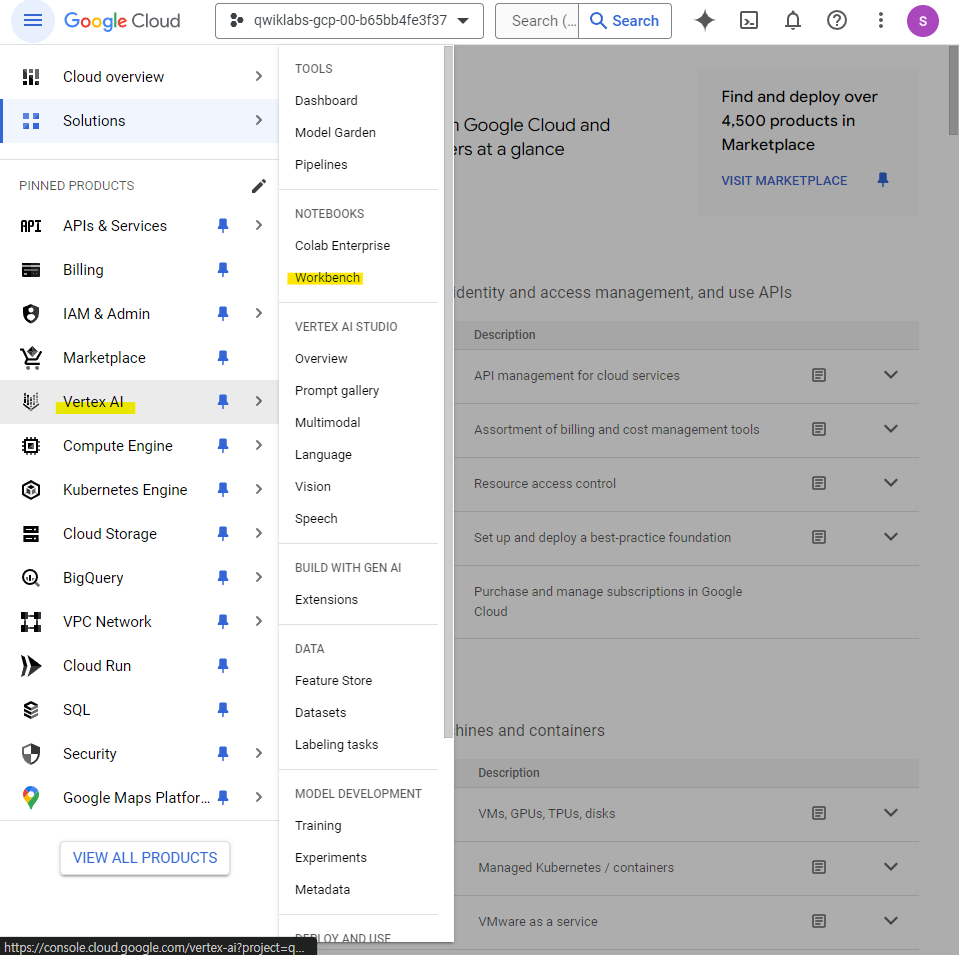
Task: Open Vertex AI pinned product
Action: point(139,402)
